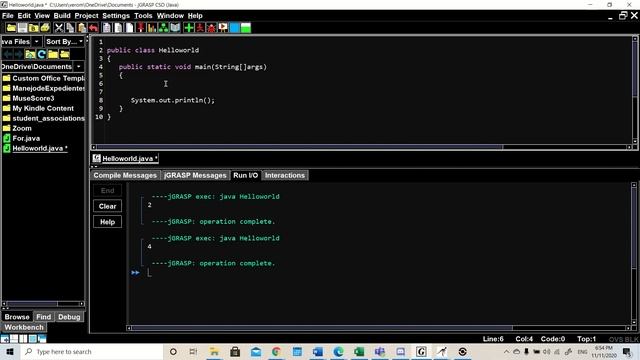The width and height of the screenshot is (640, 360).
Task: Click the browser back arrow icon
Action: click(x=8, y=54)
